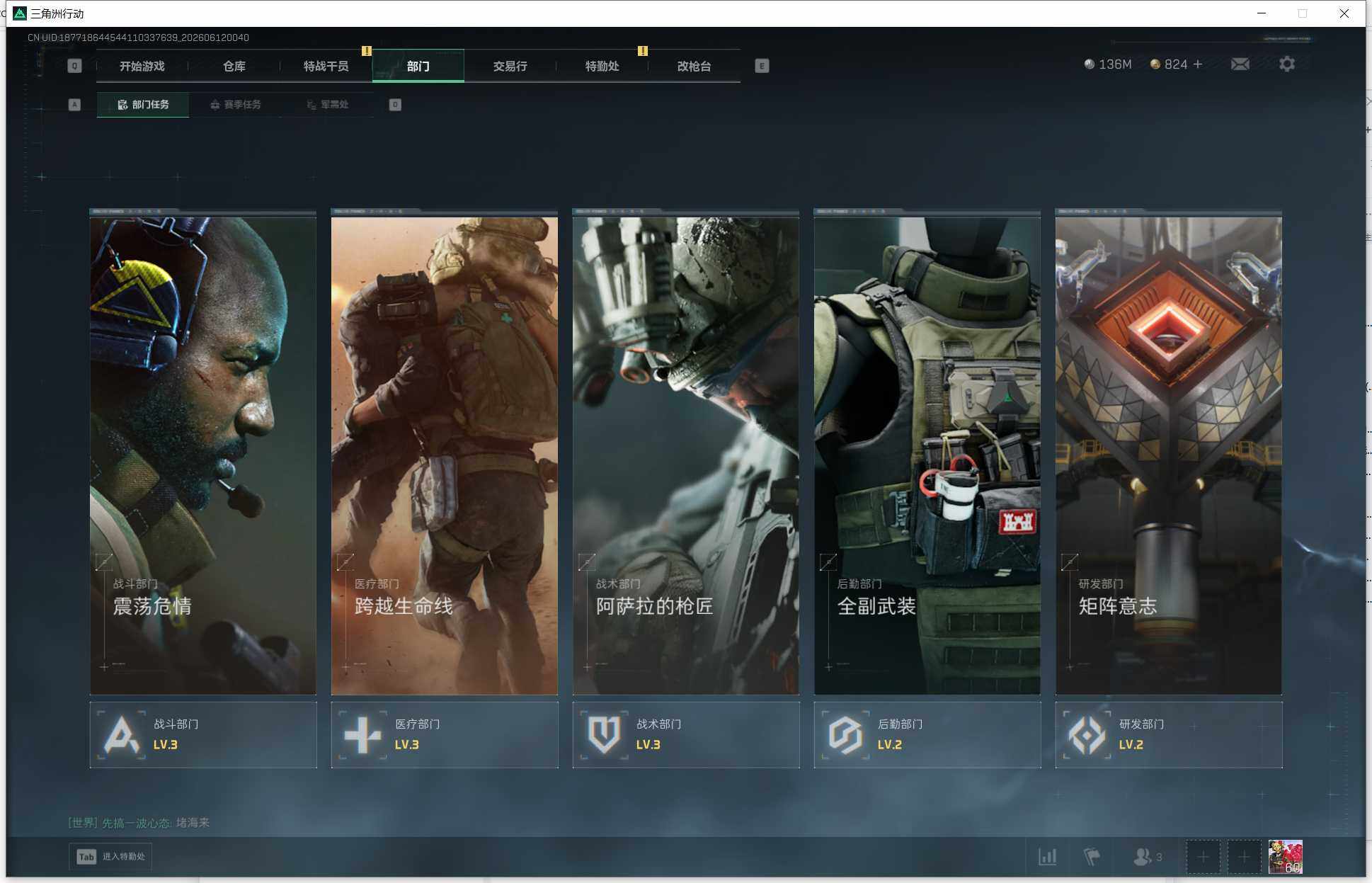
Task: Open the player avatar showing 60
Action: click(1285, 857)
